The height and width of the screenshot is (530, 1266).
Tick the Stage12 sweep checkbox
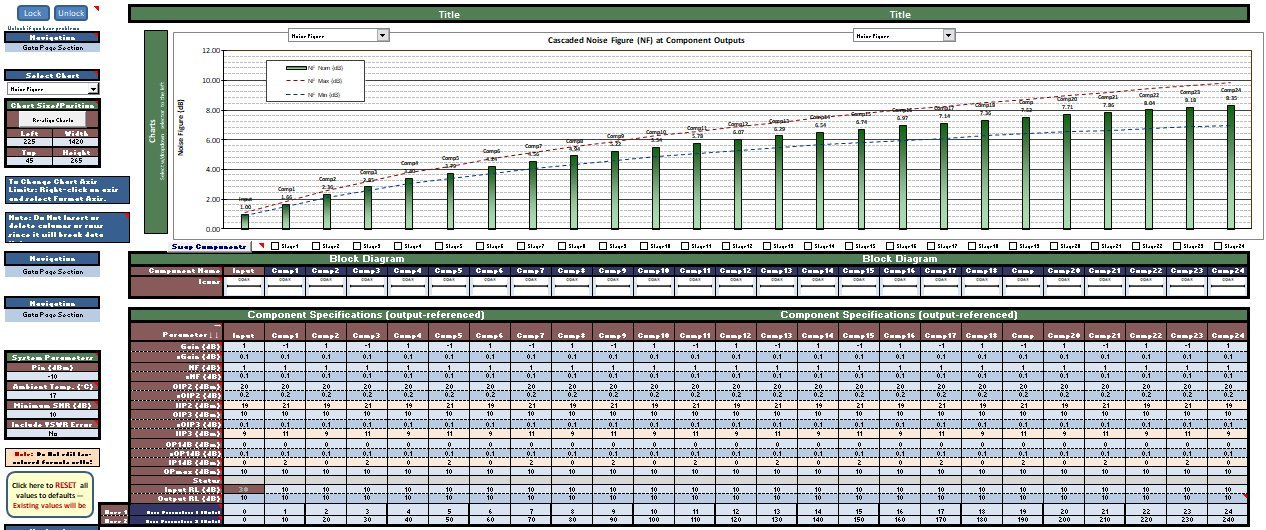click(725, 245)
